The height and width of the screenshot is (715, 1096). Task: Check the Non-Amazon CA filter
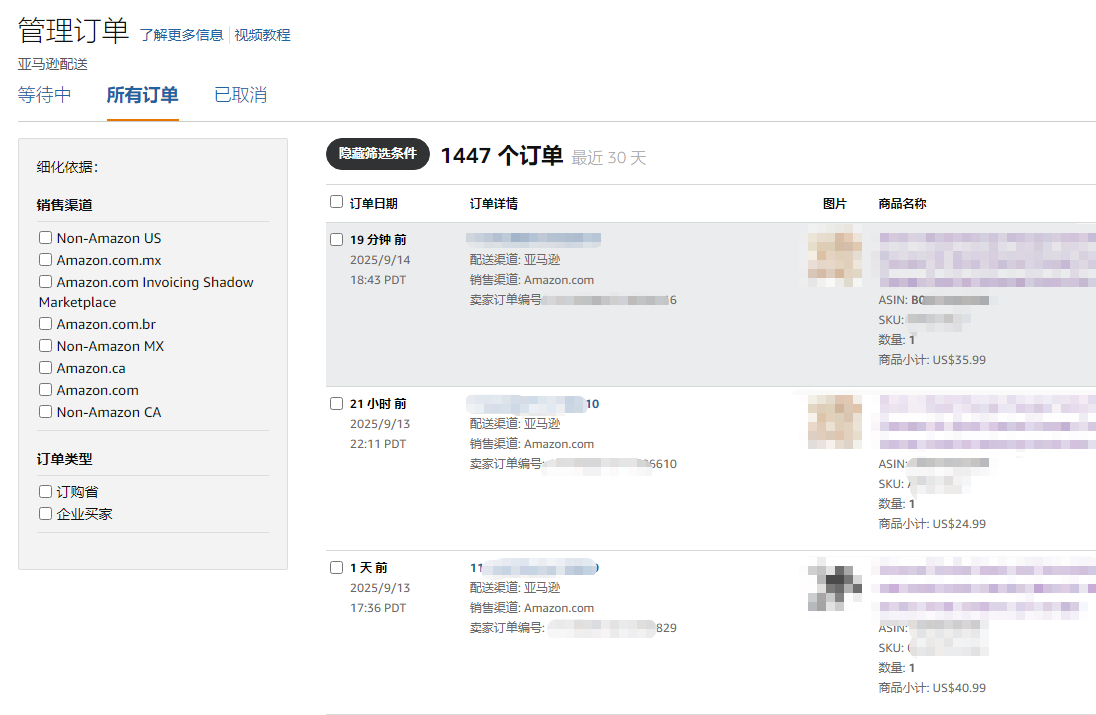coord(45,412)
